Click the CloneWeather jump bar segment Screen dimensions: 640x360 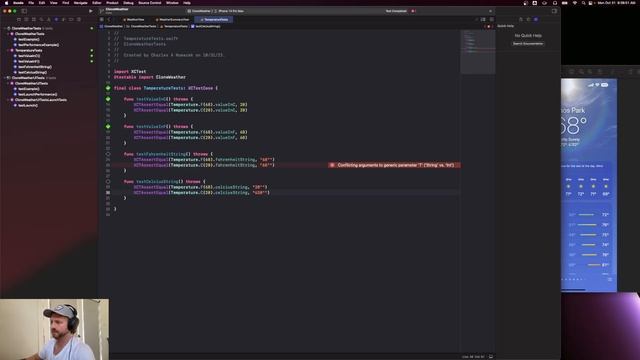[111, 26]
